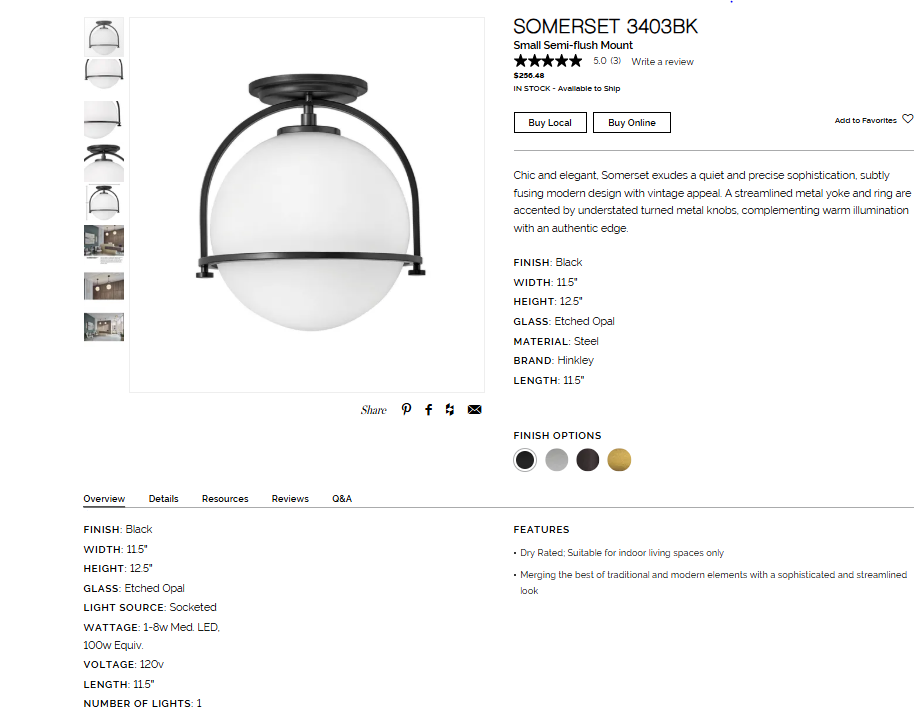Click the main Somerset fixture image
Image resolution: width=917 pixels, height=722 pixels.
tap(307, 205)
